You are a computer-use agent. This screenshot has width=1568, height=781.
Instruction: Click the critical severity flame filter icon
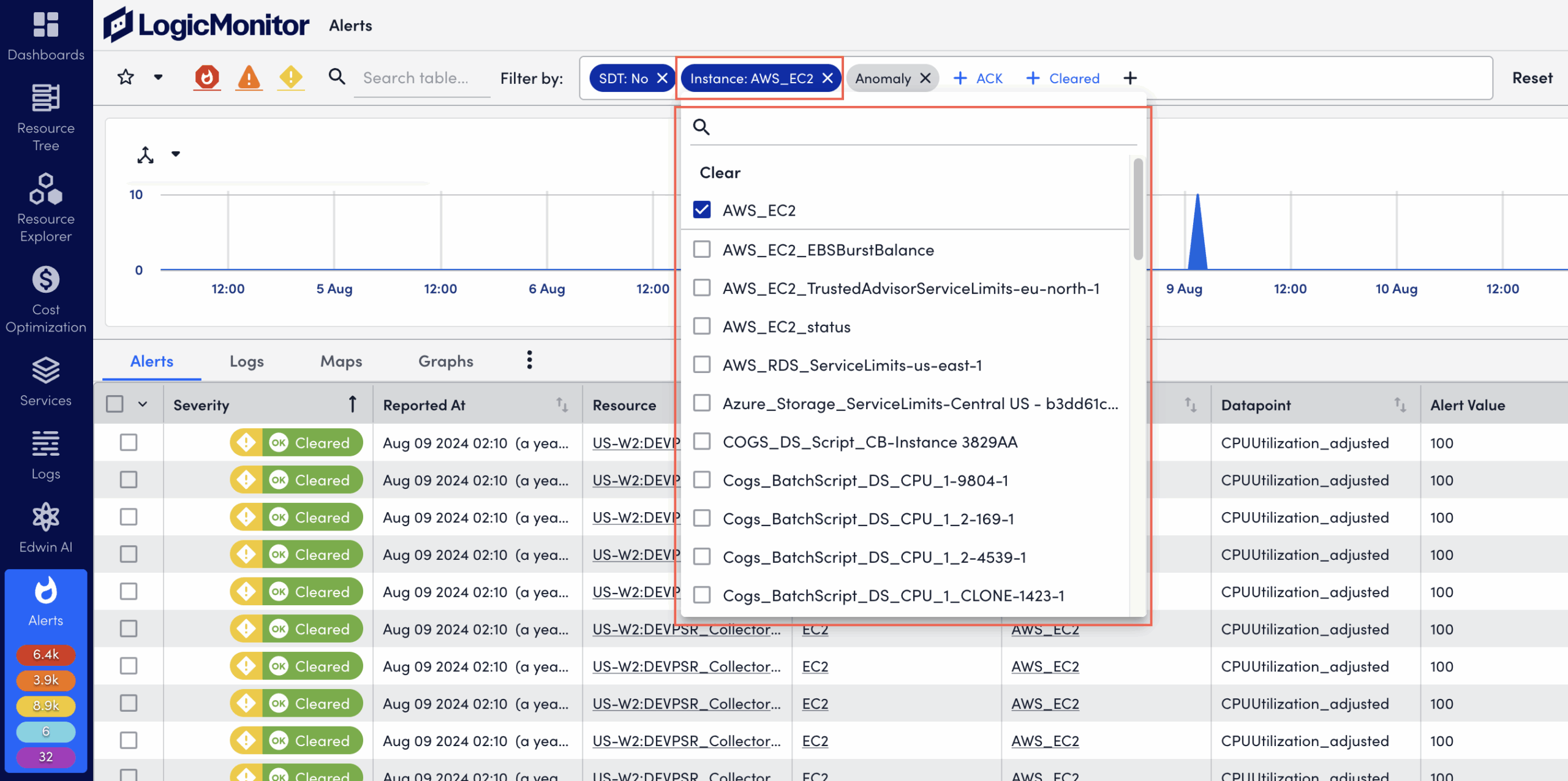click(207, 78)
